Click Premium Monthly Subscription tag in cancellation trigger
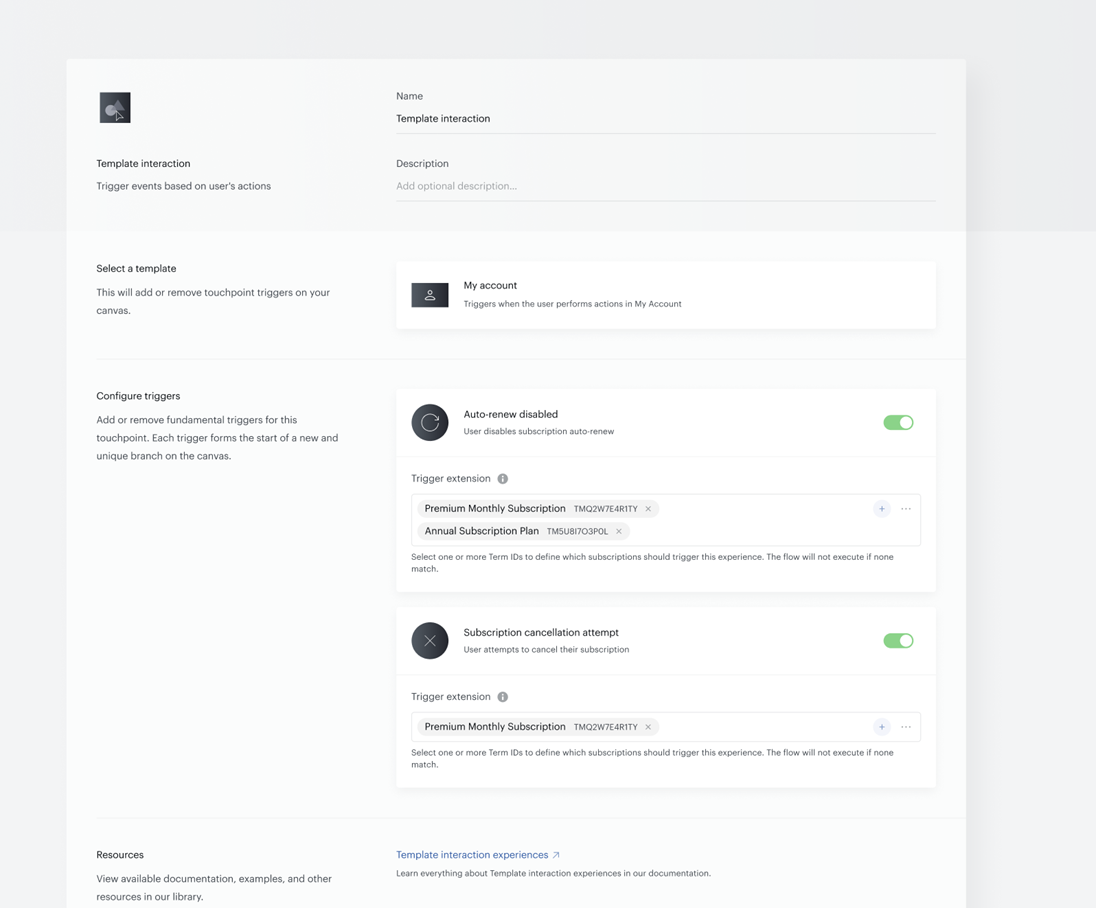1096x908 pixels. pos(538,727)
